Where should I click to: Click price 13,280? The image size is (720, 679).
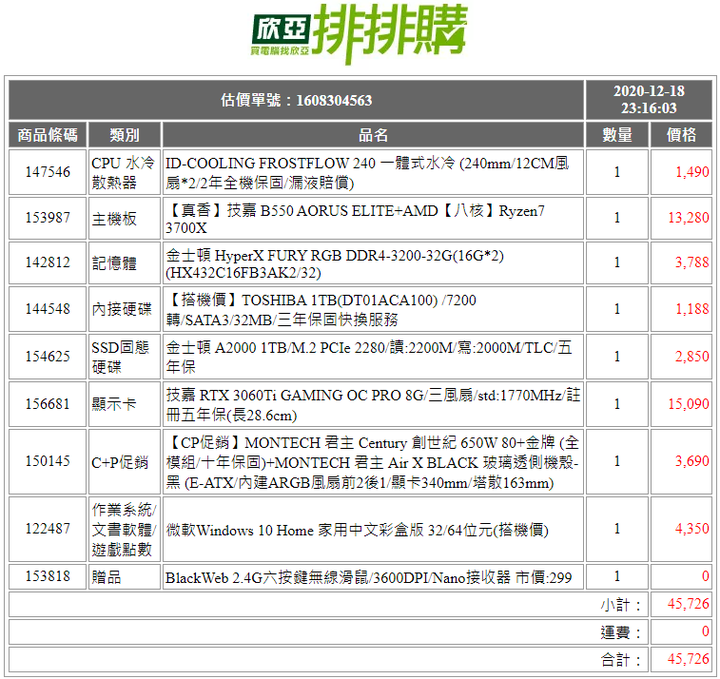click(x=688, y=218)
